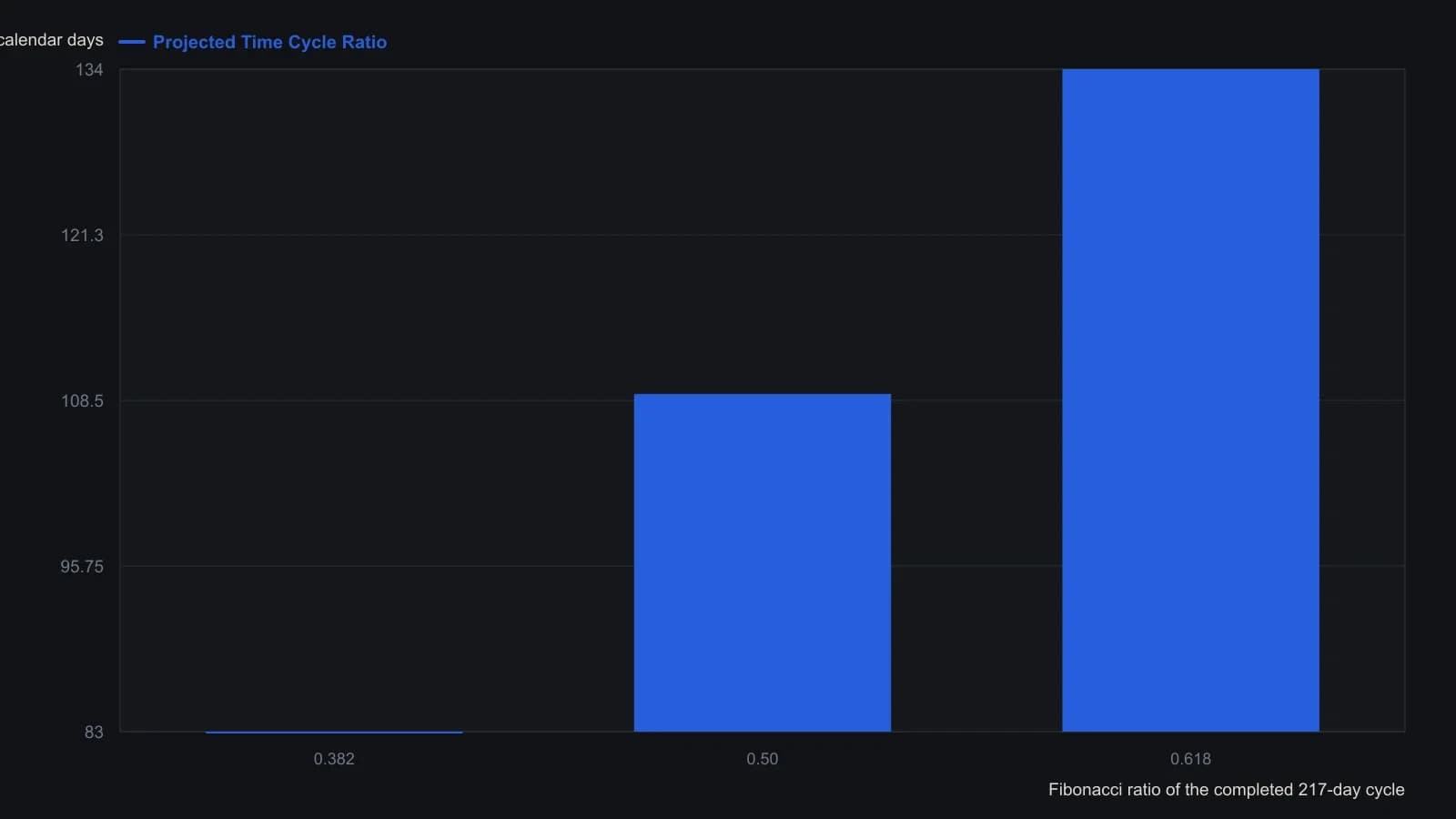
Task: Click the 0.618 x-axis label
Action: click(x=1190, y=759)
